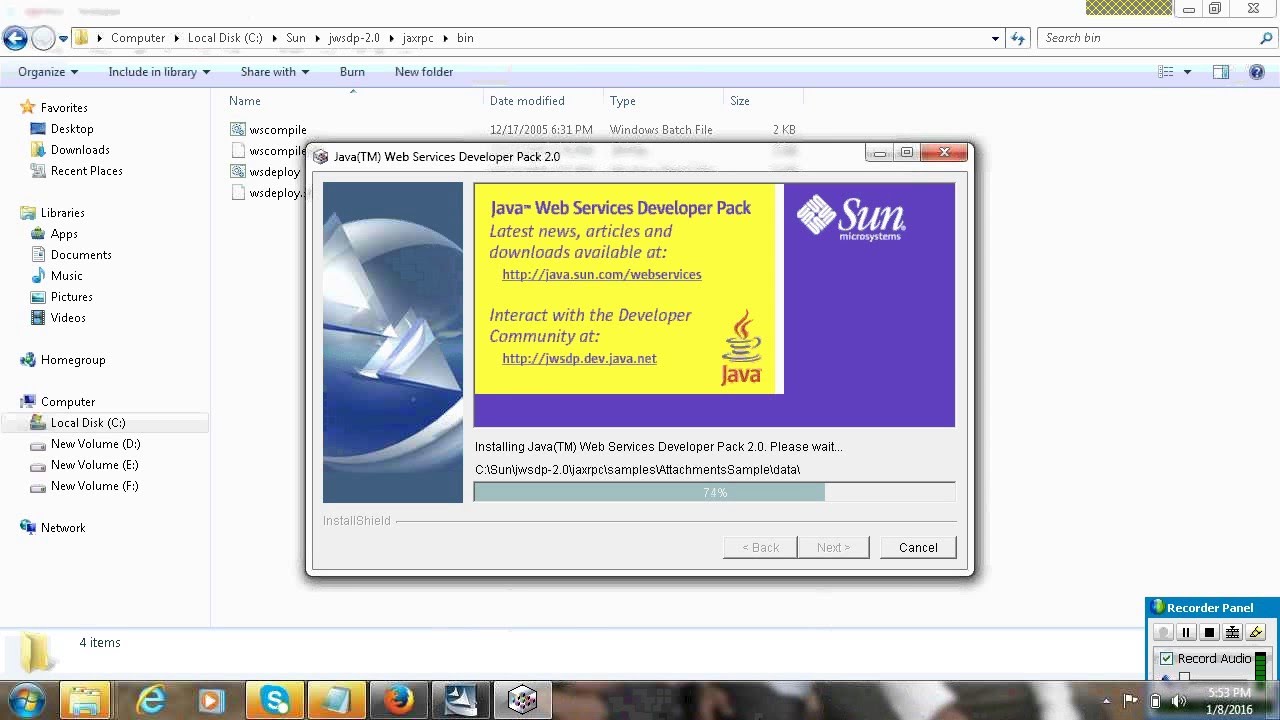Select Homegroup in navigation pane

pos(73,360)
